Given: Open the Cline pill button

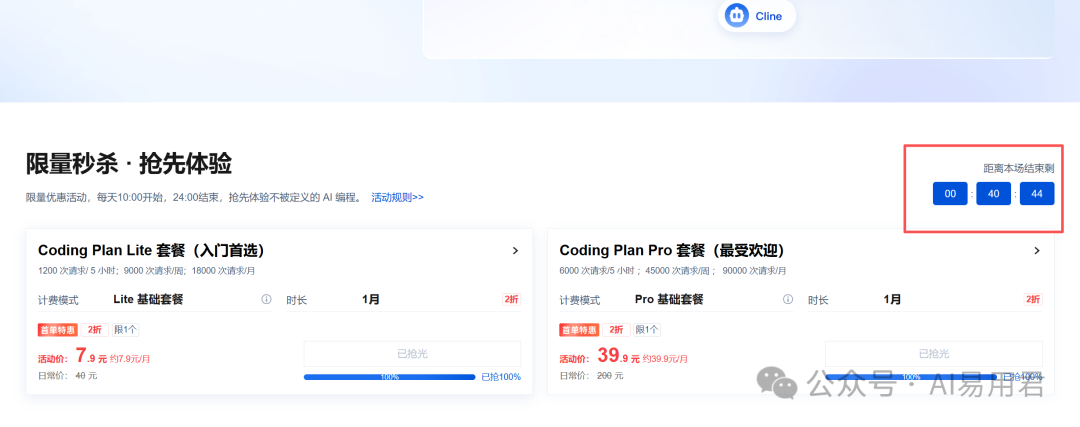Looking at the screenshot, I should 756,15.
